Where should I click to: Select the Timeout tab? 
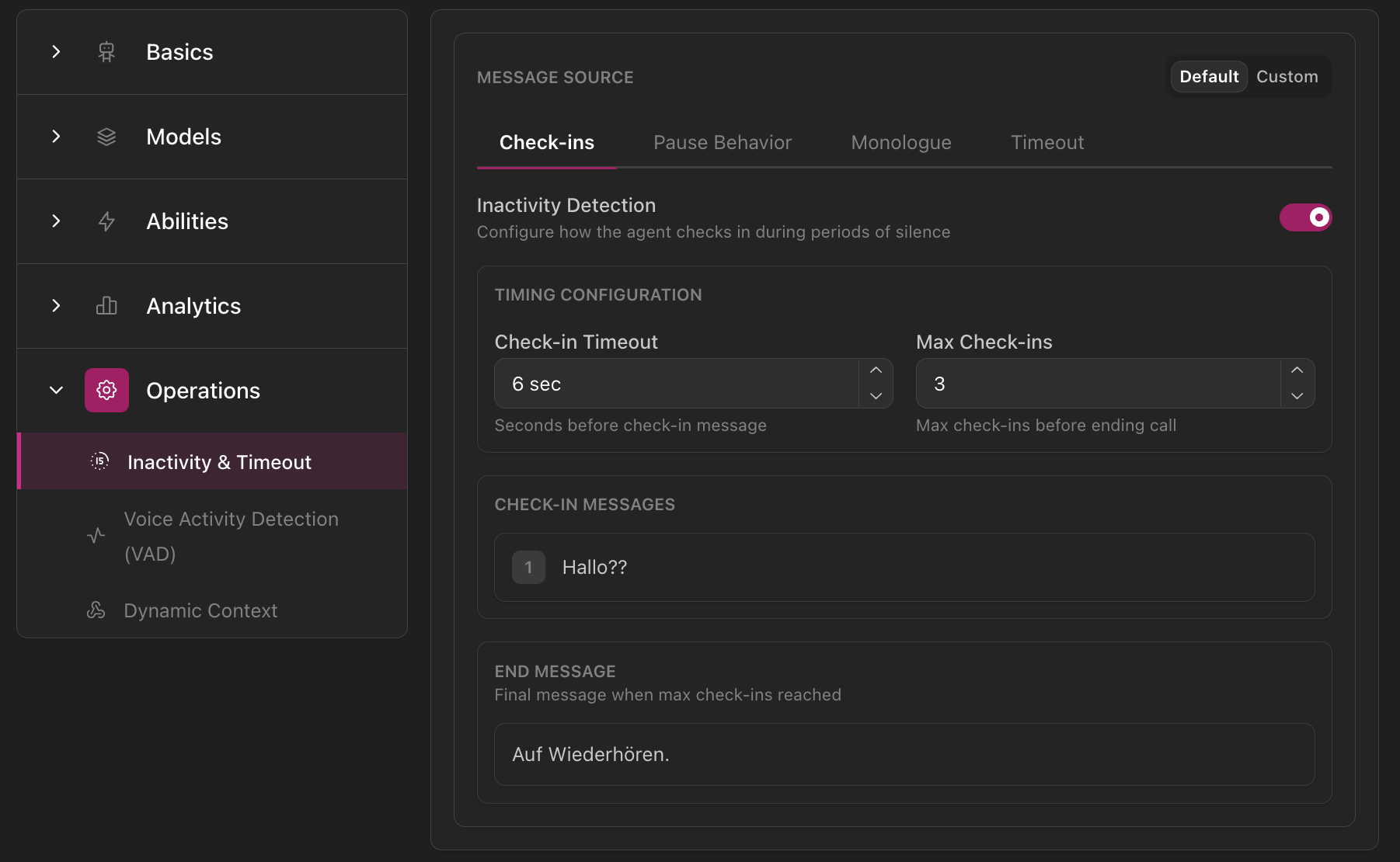1047,142
